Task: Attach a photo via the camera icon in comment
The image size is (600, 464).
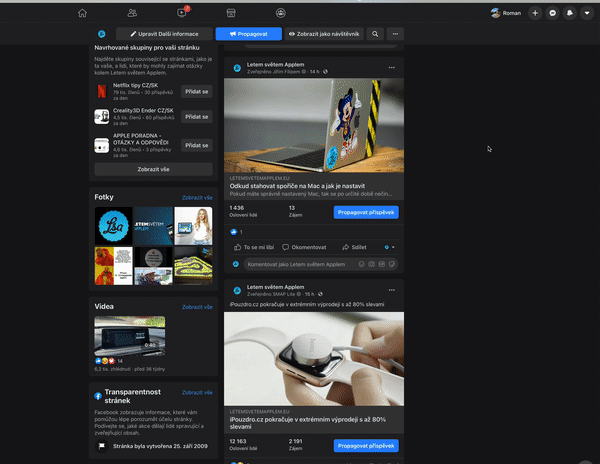Action: pos(372,264)
